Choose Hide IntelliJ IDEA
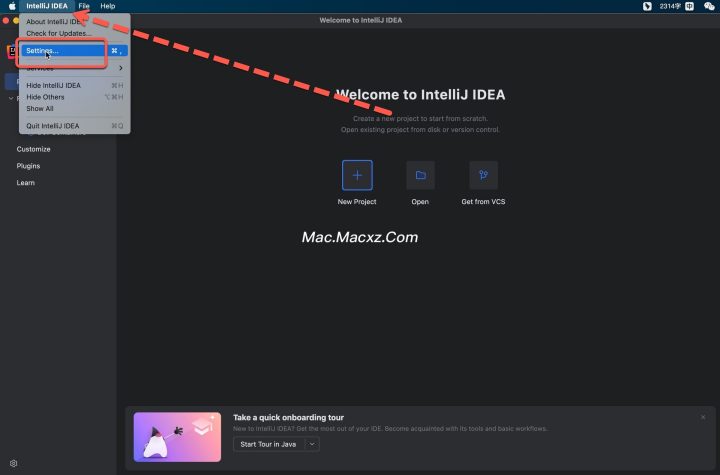This screenshot has height=475, width=720. pyautogui.click(x=74, y=85)
